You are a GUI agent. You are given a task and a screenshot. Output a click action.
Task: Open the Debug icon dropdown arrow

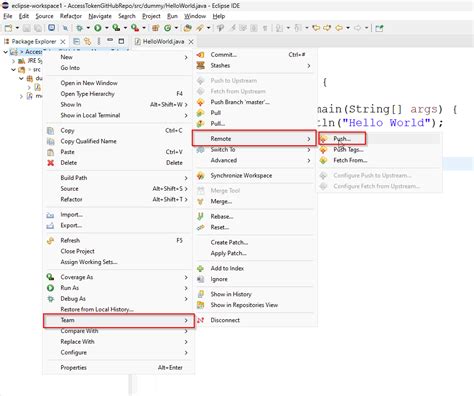coord(88,28)
